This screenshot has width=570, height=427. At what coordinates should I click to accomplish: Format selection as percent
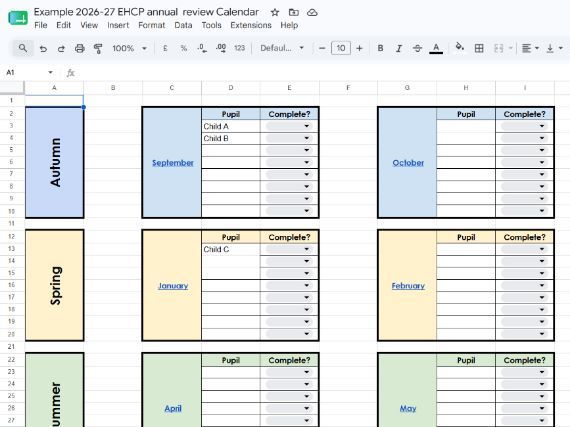click(184, 48)
